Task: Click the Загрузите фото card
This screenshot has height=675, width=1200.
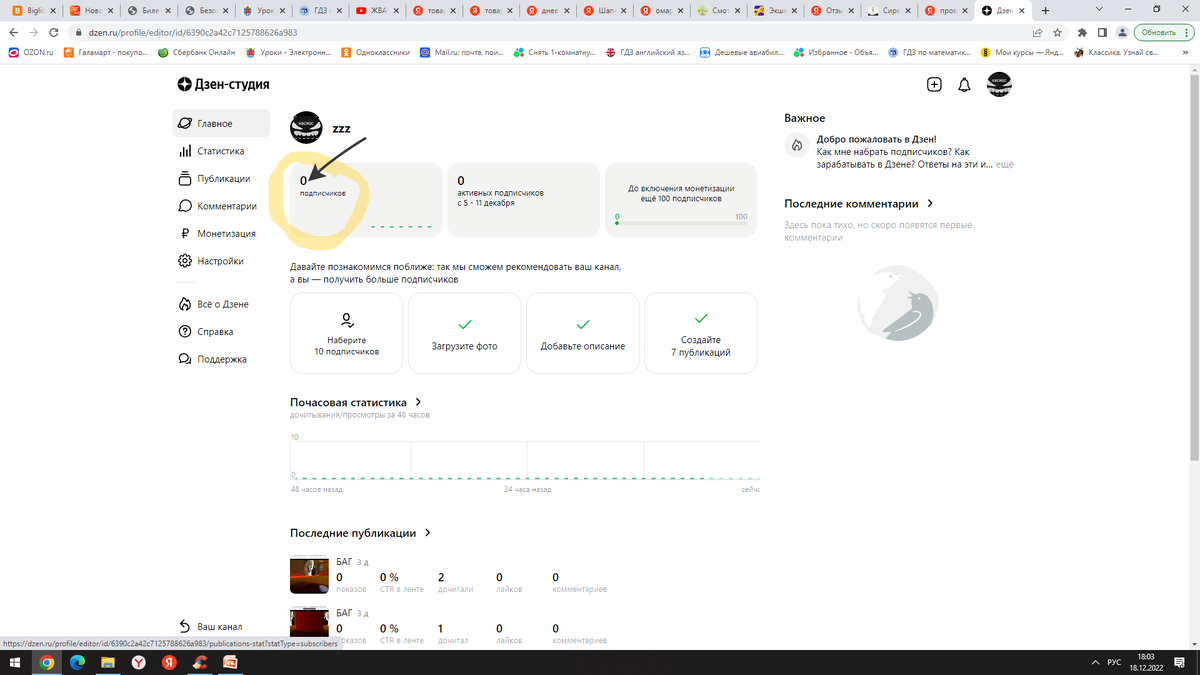Action: click(464, 333)
